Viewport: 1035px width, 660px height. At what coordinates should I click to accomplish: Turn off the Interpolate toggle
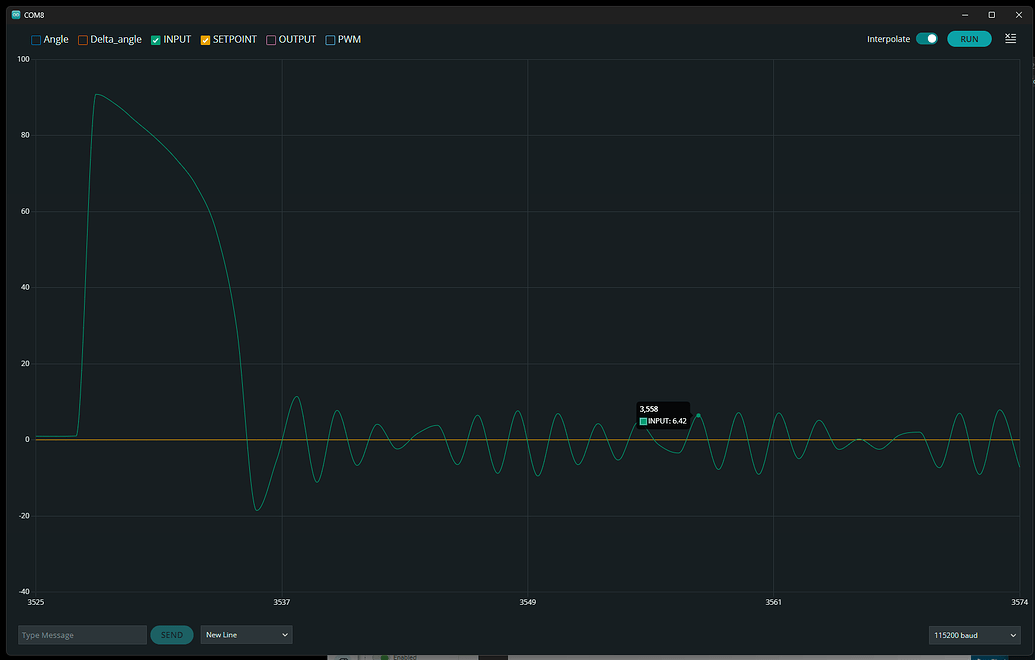[x=925, y=38]
